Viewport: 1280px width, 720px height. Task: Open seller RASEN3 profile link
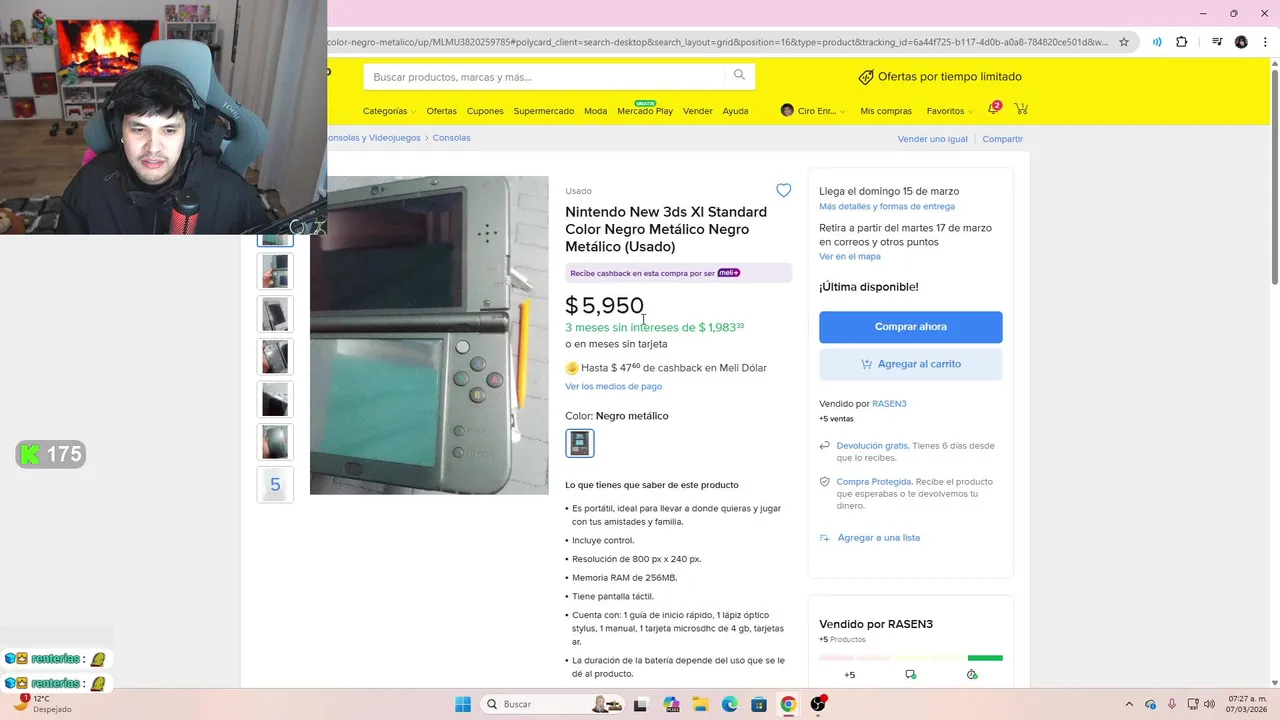click(889, 404)
